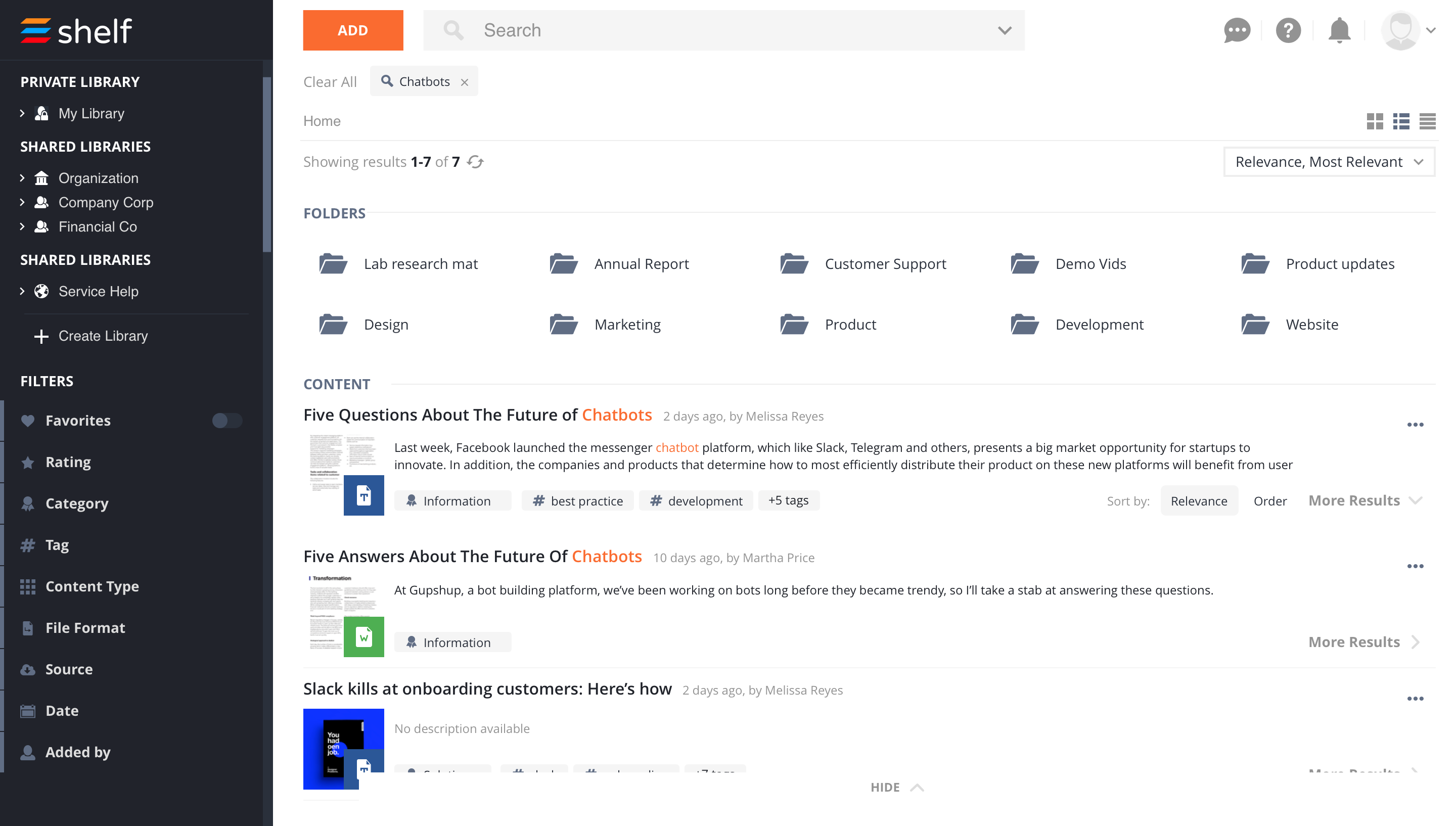Sort sub-results by Order
This screenshot has width=1456, height=826.
coord(1270,501)
